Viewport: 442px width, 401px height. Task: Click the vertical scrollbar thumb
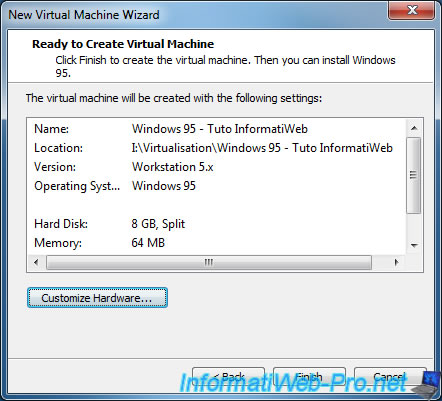coord(414,175)
